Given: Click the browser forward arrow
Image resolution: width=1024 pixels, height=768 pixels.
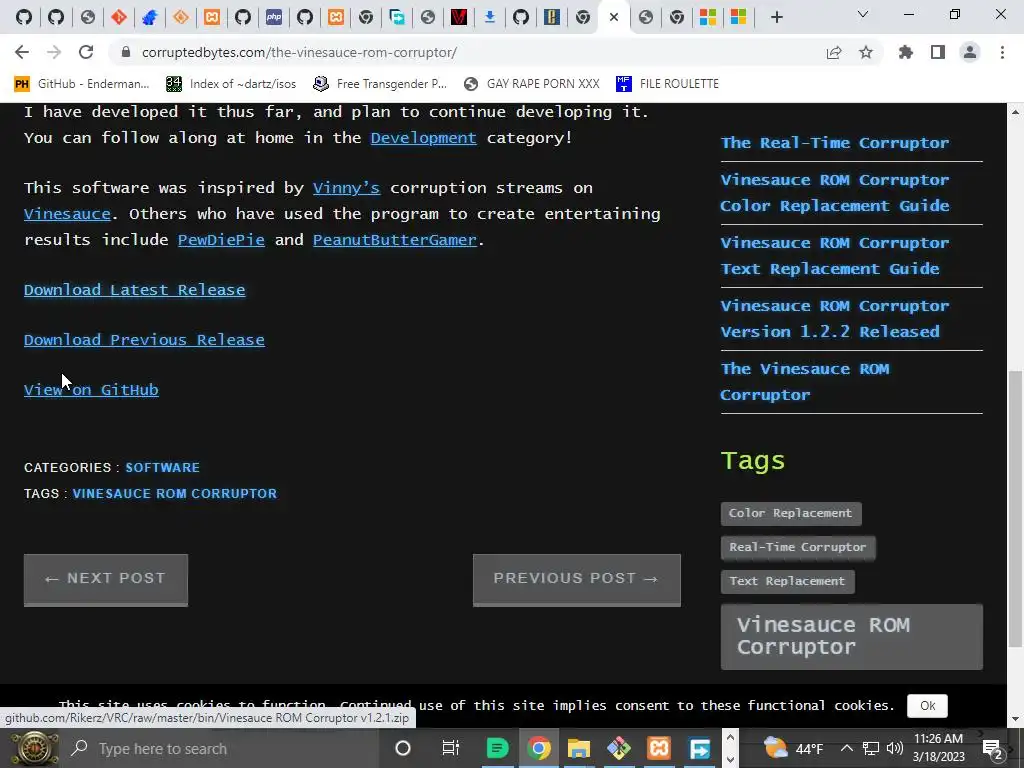Looking at the screenshot, I should point(54,52).
